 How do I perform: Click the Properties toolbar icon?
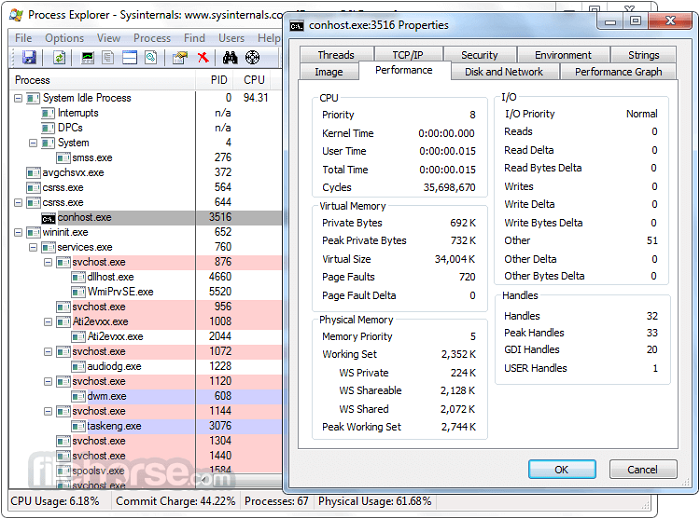point(180,58)
